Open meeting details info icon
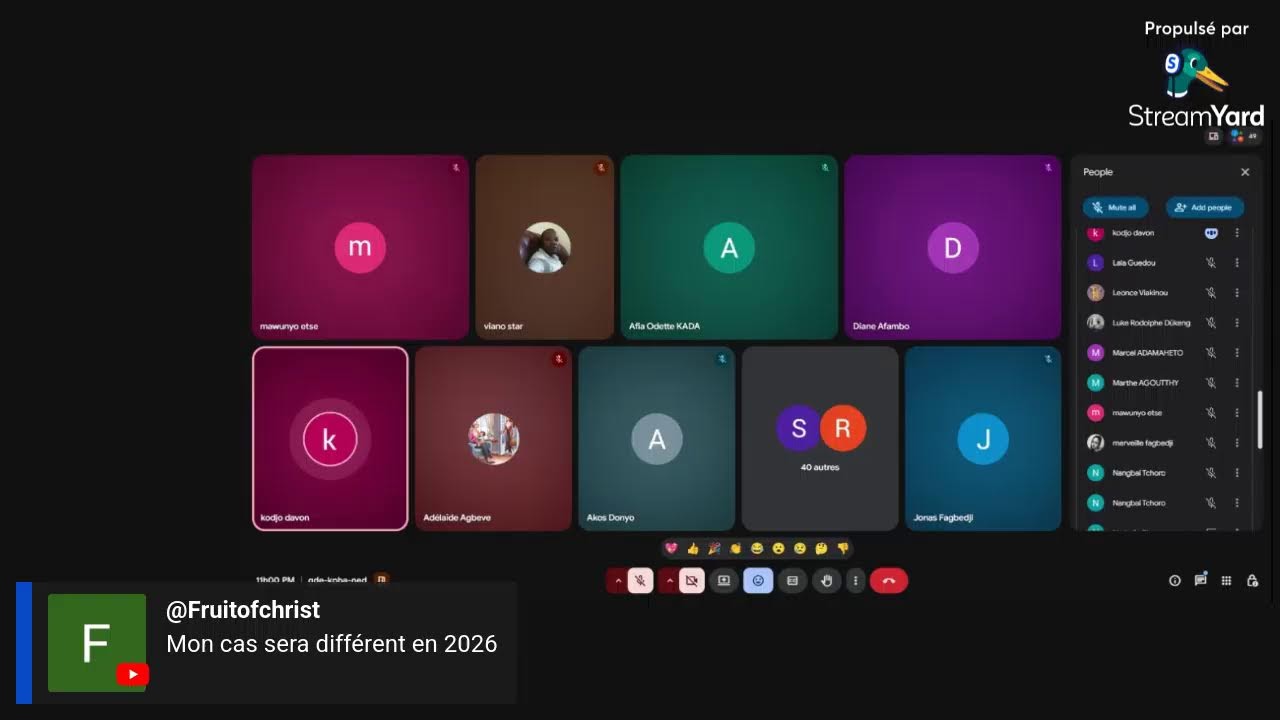 click(x=1175, y=580)
